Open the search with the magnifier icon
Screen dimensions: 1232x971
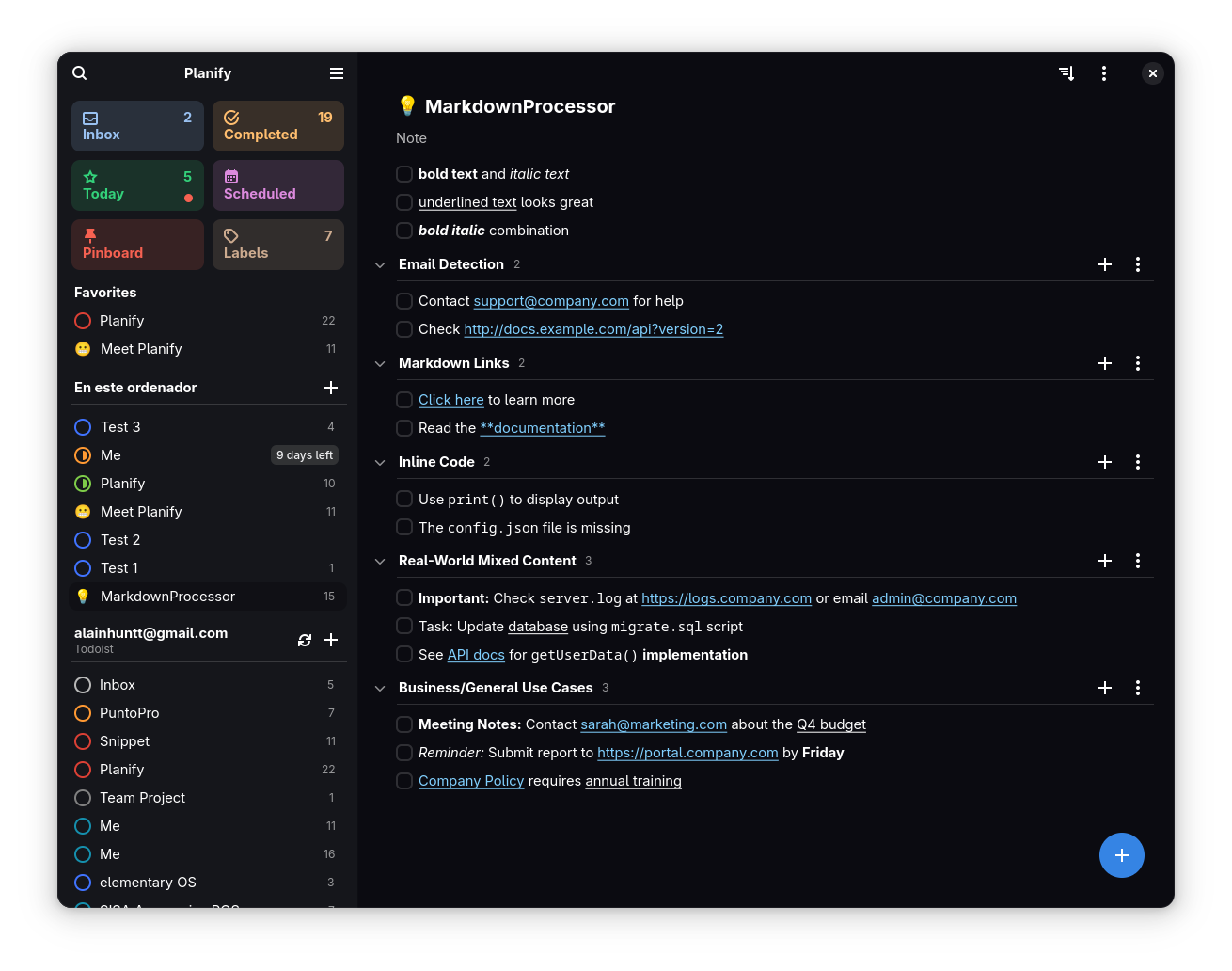click(79, 72)
